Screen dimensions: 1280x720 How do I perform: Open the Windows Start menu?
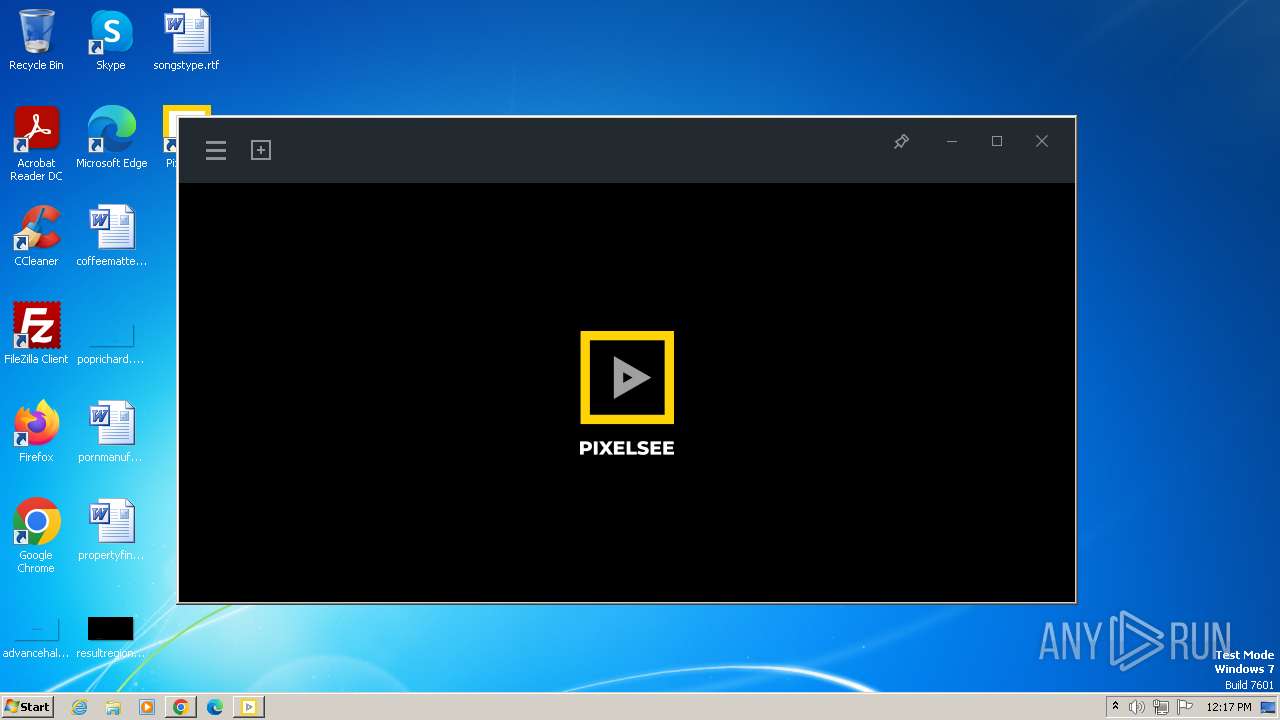(28, 706)
